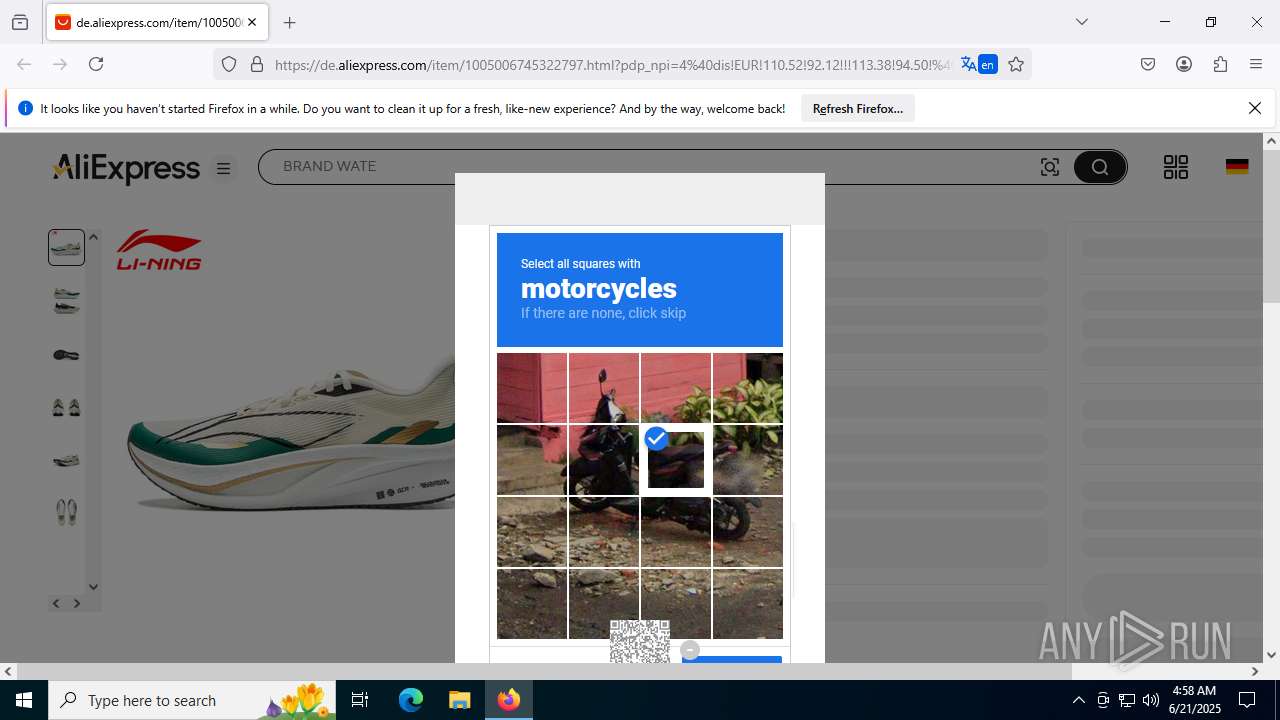Open the extensions puzzle icon
This screenshot has width=1280, height=720.
1220,64
